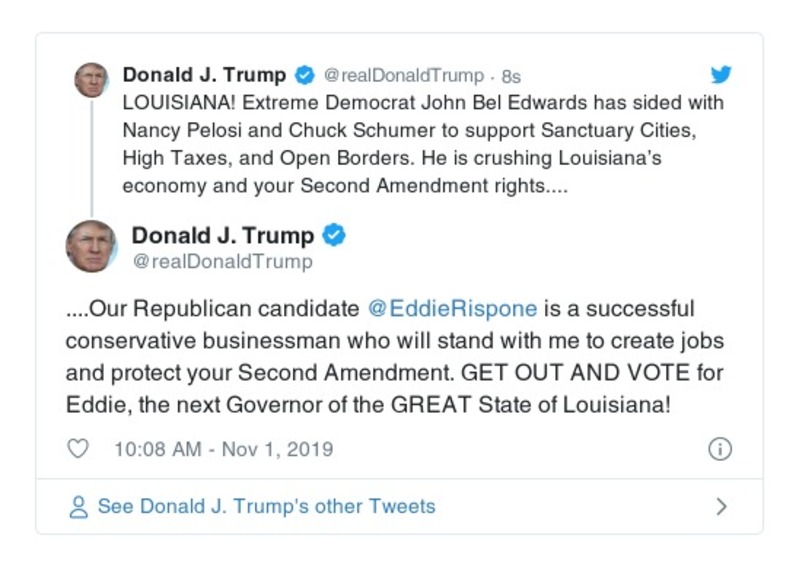
Task: Click the first tweet's text starting with 'LOUISIANA!'
Action: pyautogui.click(x=422, y=144)
